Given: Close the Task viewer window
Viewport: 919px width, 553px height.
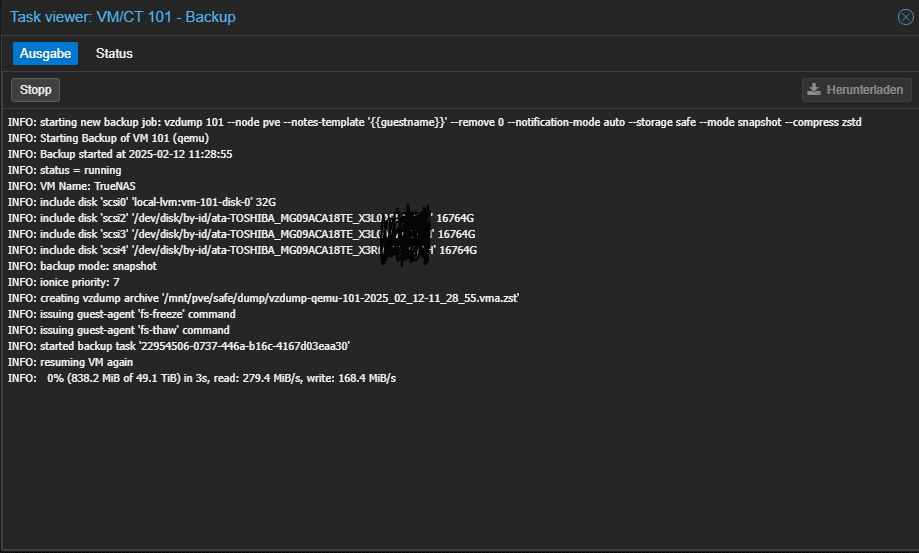Looking at the screenshot, I should 905,17.
